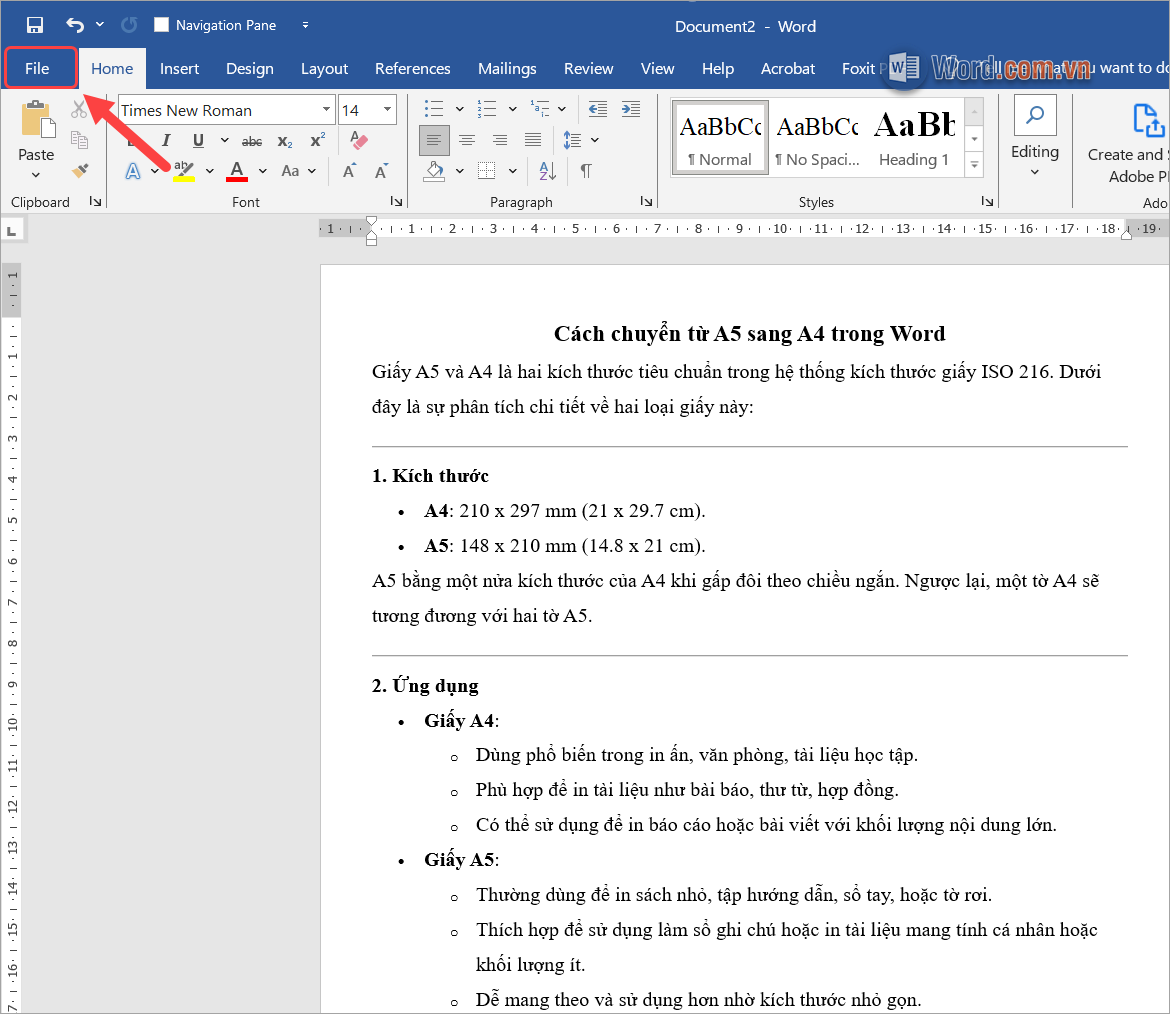Apply borders to the paragraph
Viewport: 1170px width, 1014px height.
tap(487, 172)
